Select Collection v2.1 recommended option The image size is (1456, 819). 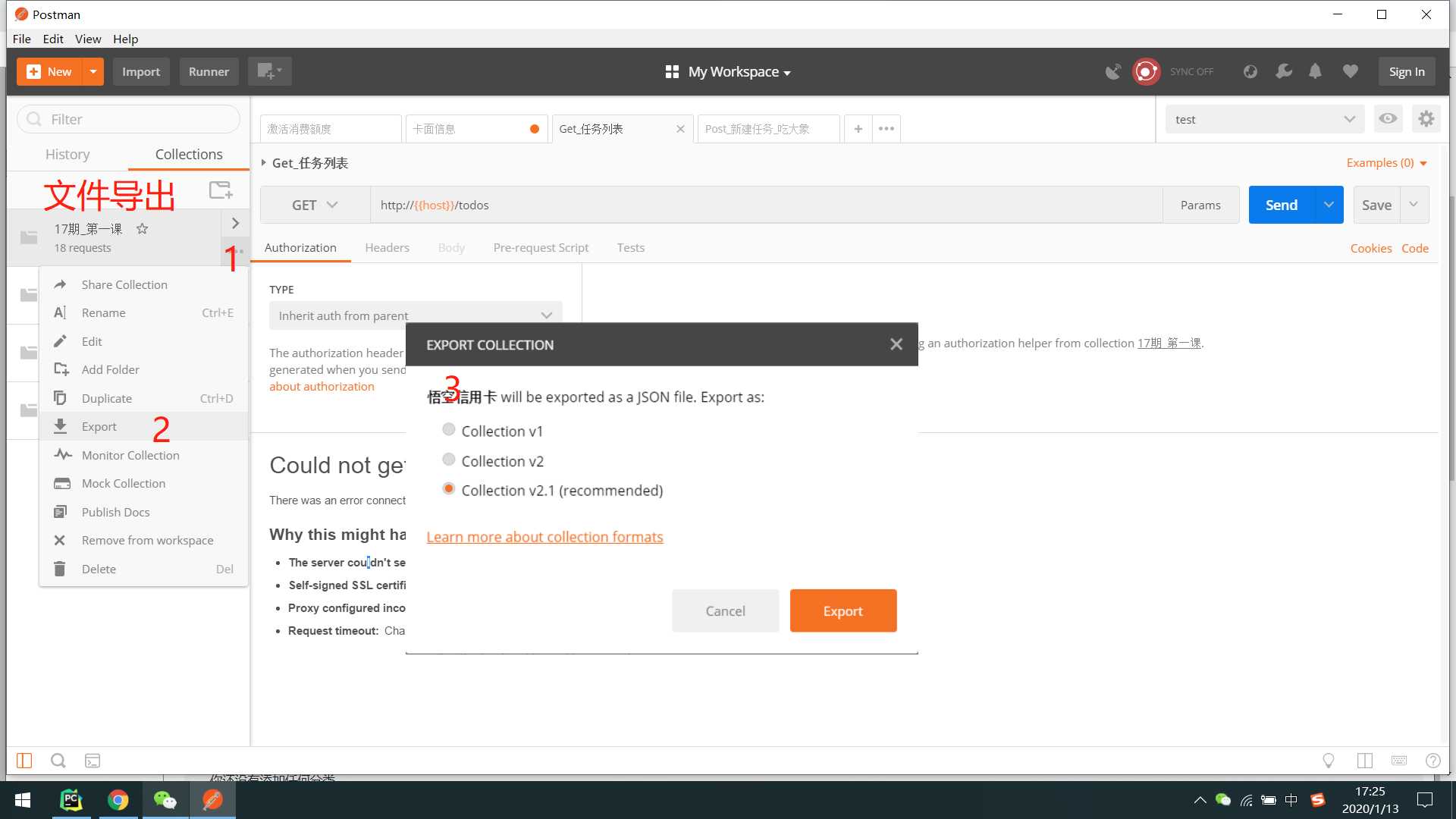point(449,489)
